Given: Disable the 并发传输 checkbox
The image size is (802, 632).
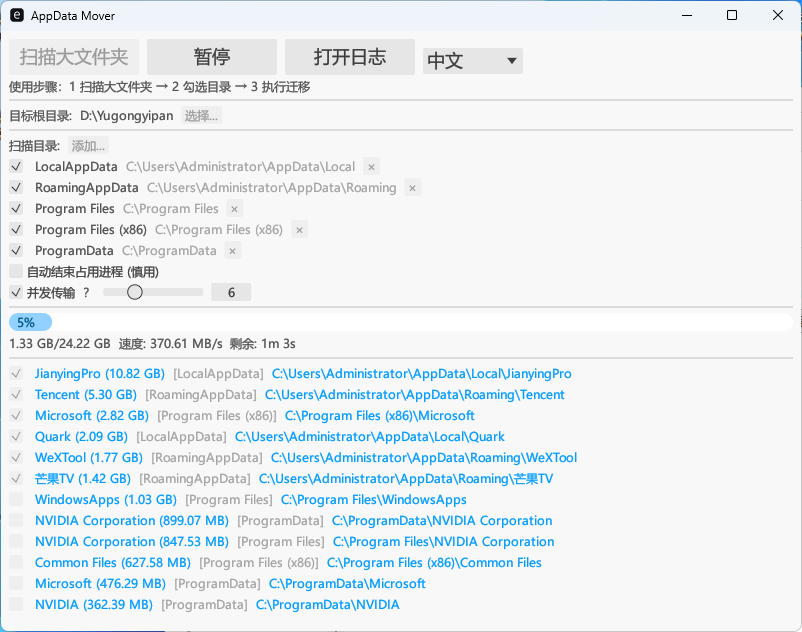Looking at the screenshot, I should [15, 291].
